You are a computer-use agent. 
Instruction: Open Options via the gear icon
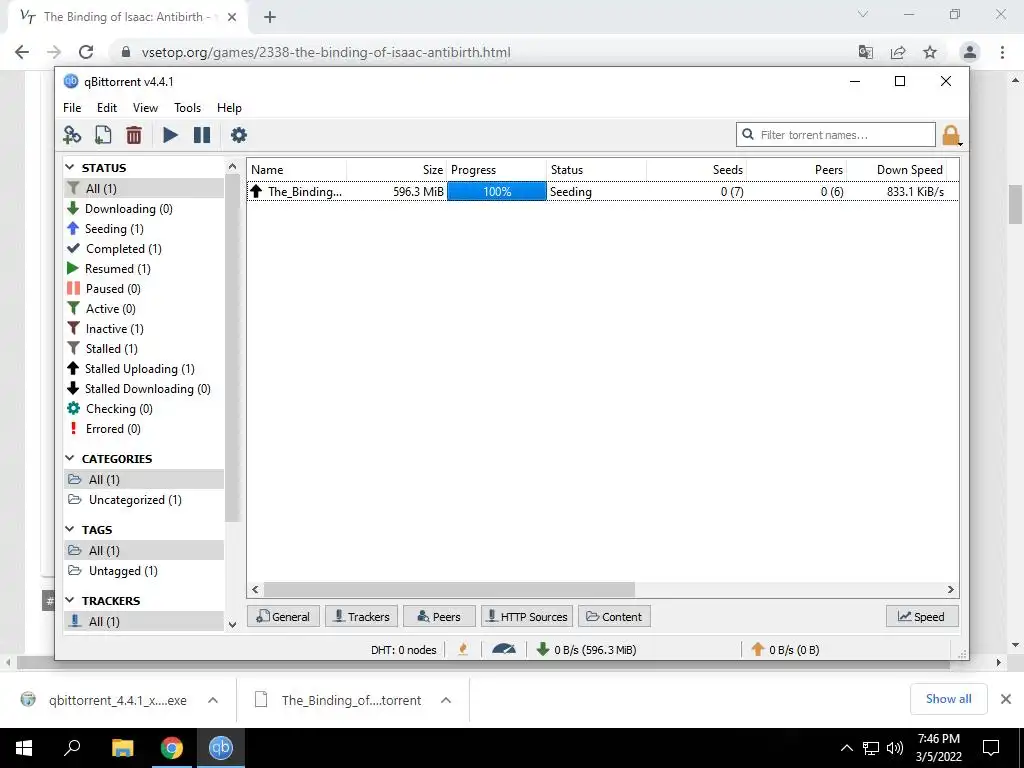point(239,135)
